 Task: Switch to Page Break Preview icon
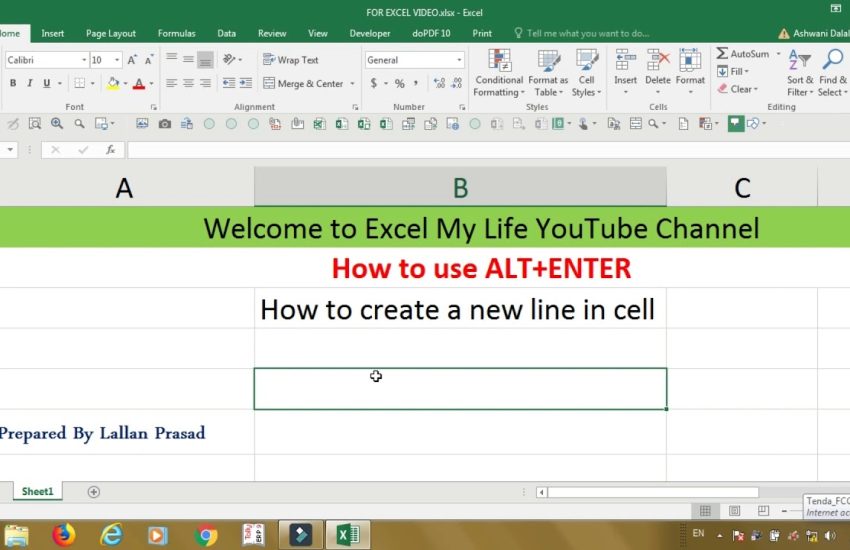(x=763, y=510)
